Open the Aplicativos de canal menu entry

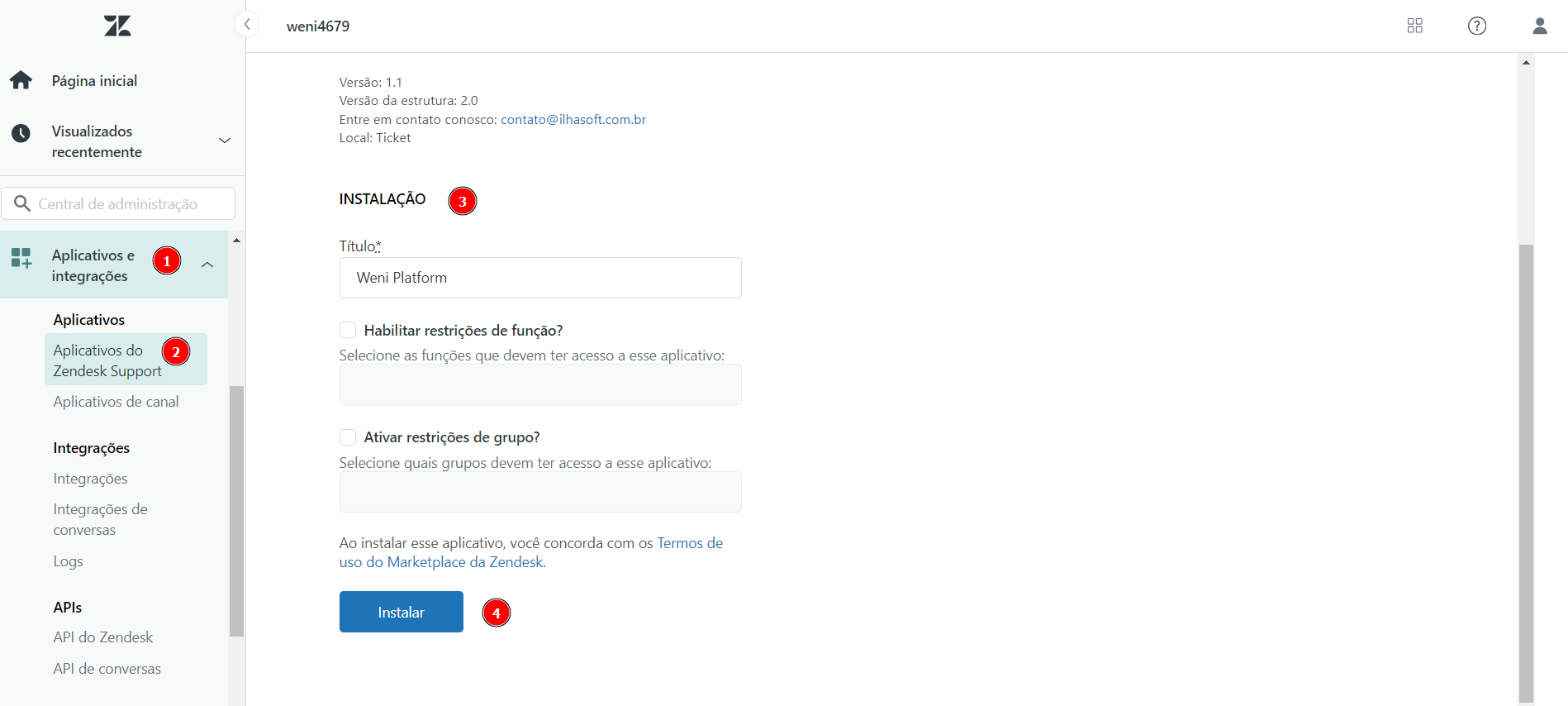tap(116, 401)
